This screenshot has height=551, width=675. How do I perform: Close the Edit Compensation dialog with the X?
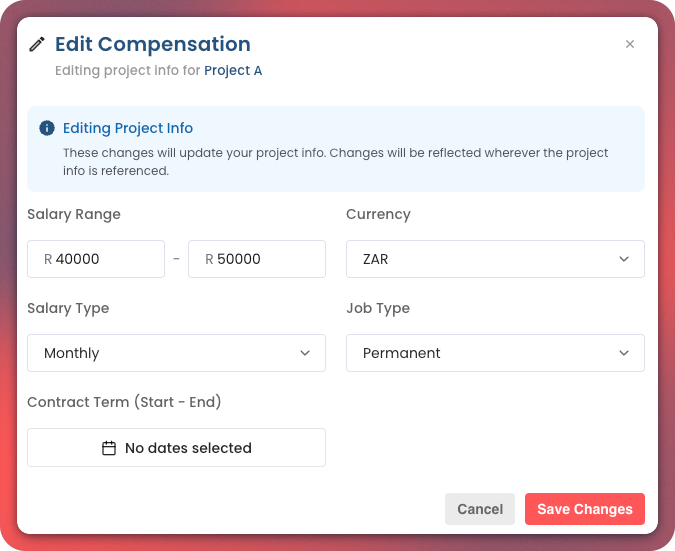coord(630,44)
